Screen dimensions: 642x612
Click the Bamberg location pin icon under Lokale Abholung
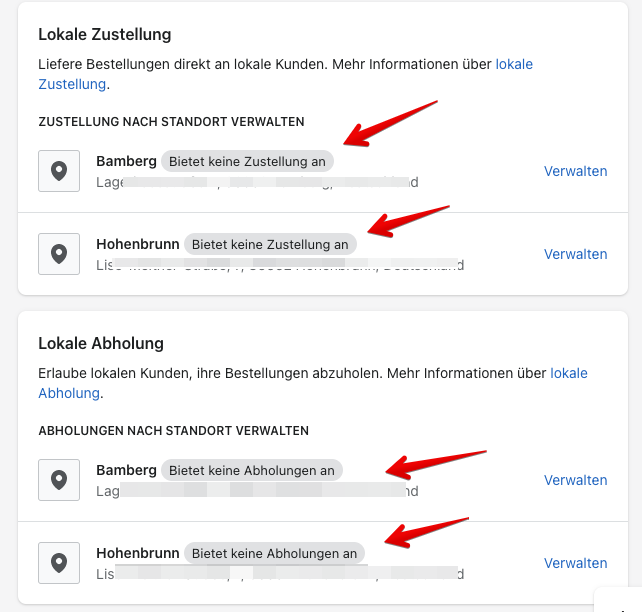click(59, 480)
